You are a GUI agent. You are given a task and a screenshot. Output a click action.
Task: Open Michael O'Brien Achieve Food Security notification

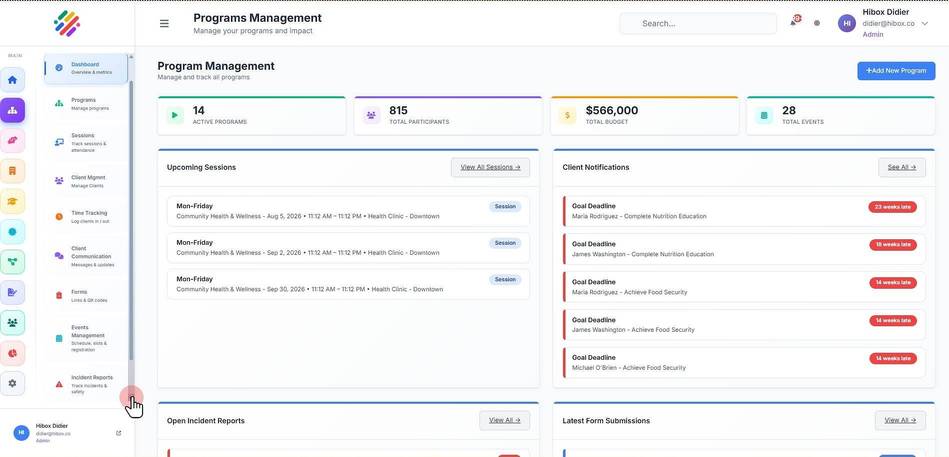tap(744, 363)
